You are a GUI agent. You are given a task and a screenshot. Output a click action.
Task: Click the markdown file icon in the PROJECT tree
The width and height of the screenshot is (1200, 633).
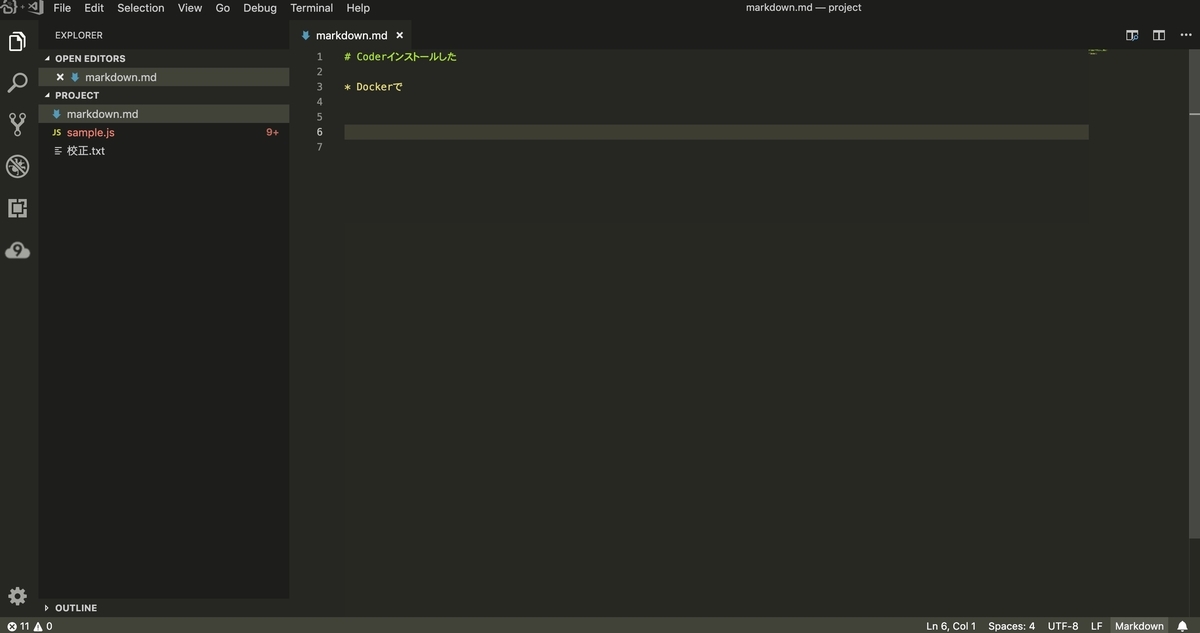click(57, 114)
